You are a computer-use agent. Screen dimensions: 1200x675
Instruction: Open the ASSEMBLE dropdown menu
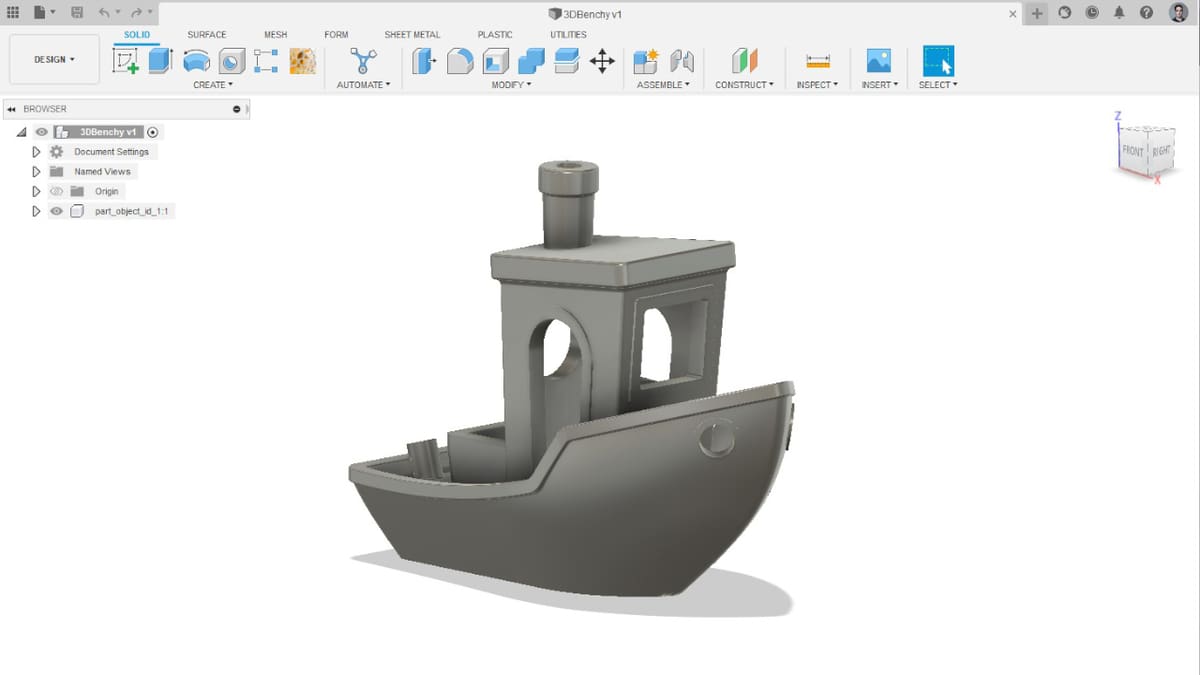[x=663, y=85]
